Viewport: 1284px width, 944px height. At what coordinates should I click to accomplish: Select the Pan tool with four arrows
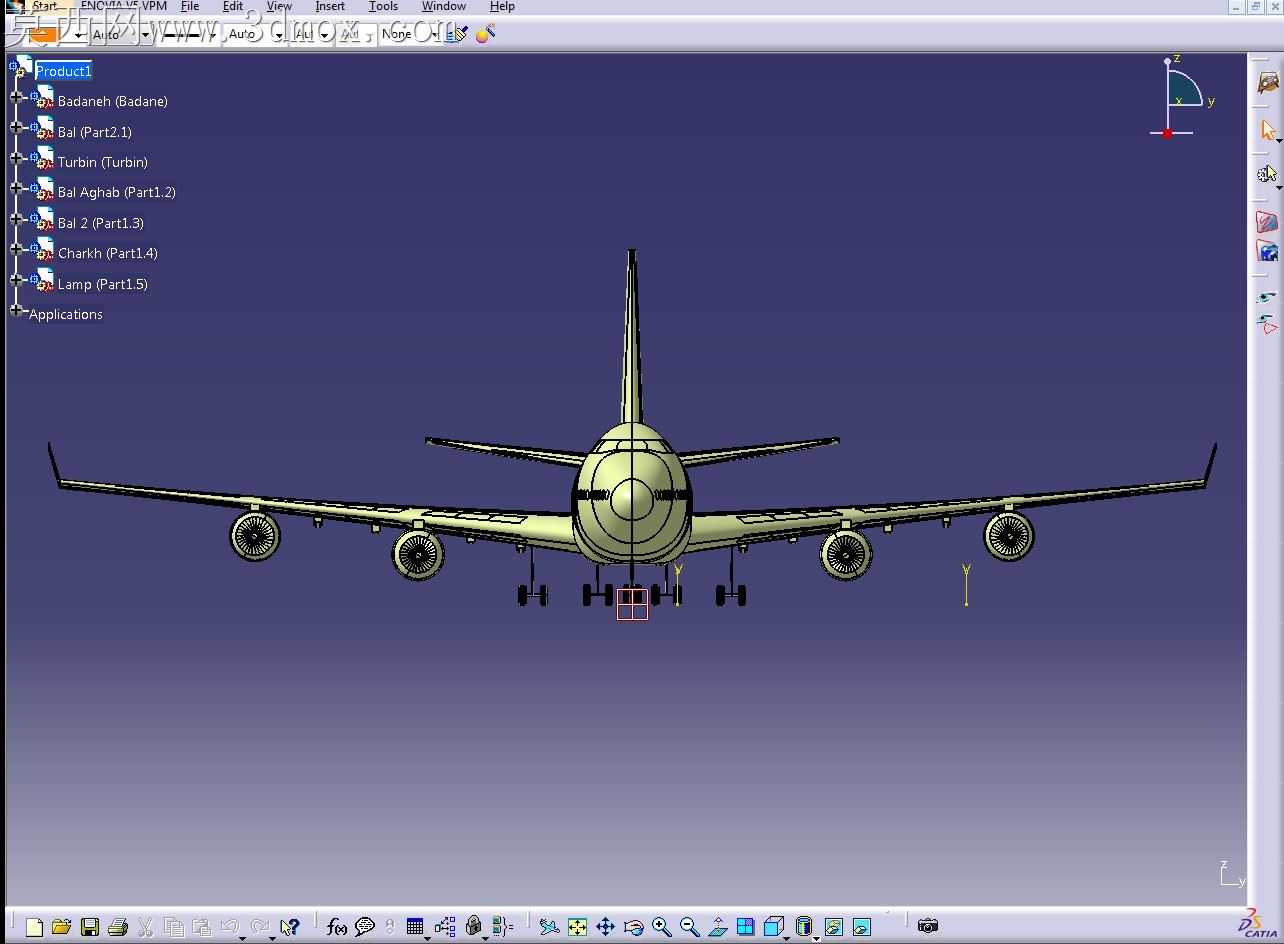click(605, 927)
